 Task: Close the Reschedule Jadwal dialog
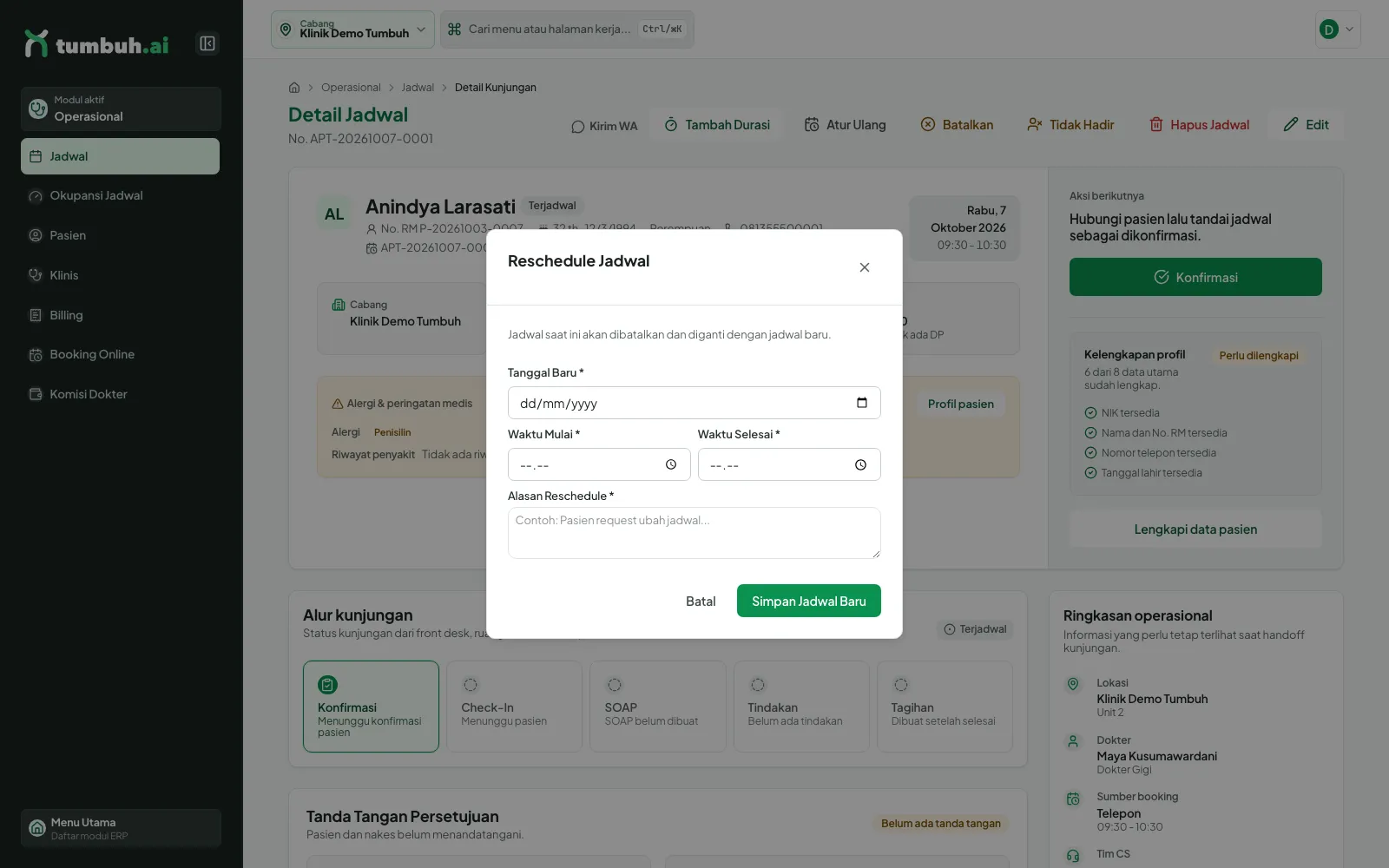point(865,267)
